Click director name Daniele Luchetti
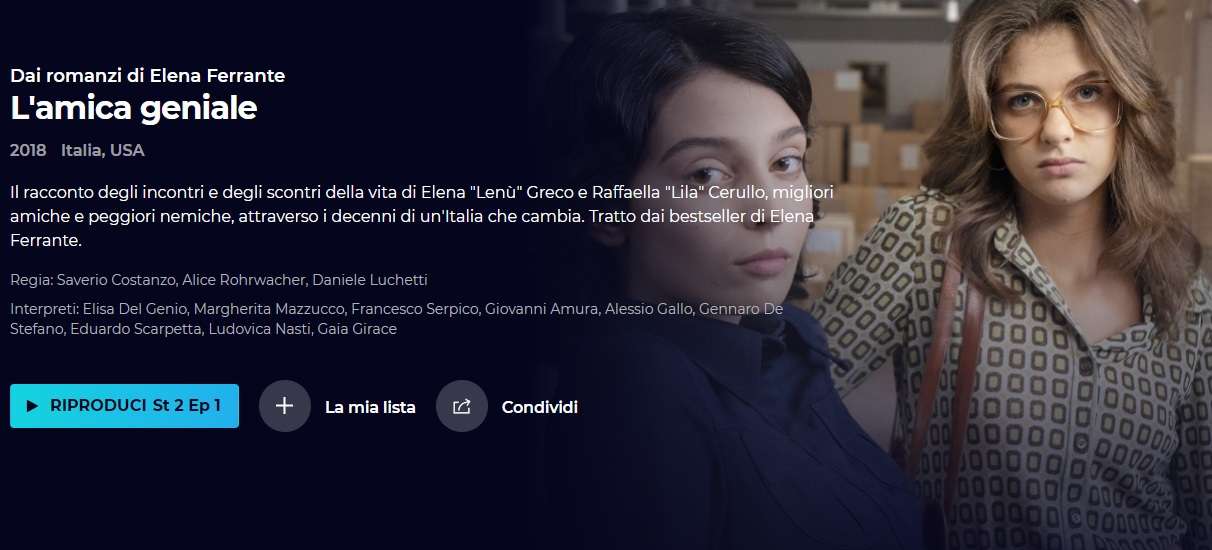Viewport: 1212px width, 550px height. coord(372,280)
